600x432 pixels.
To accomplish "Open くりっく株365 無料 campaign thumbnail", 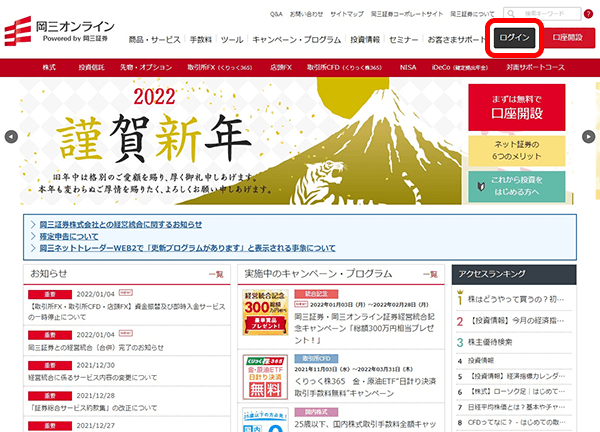I will (265, 377).
